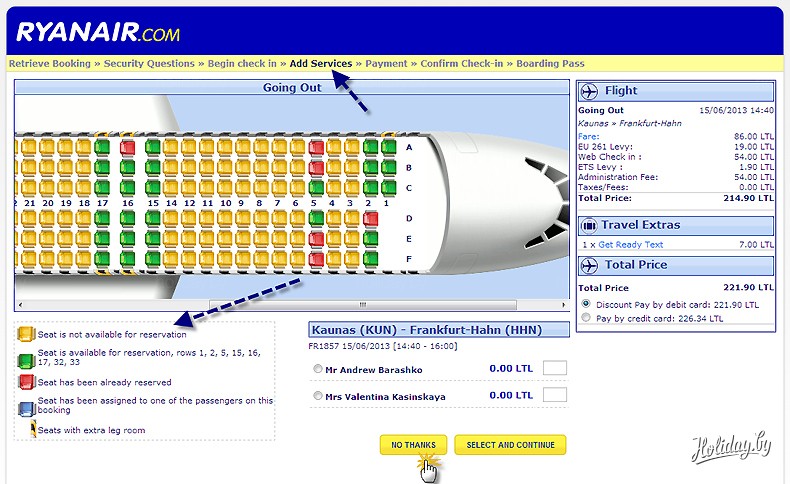Click the NO THANKS button
The width and height of the screenshot is (790, 484).
(x=413, y=445)
